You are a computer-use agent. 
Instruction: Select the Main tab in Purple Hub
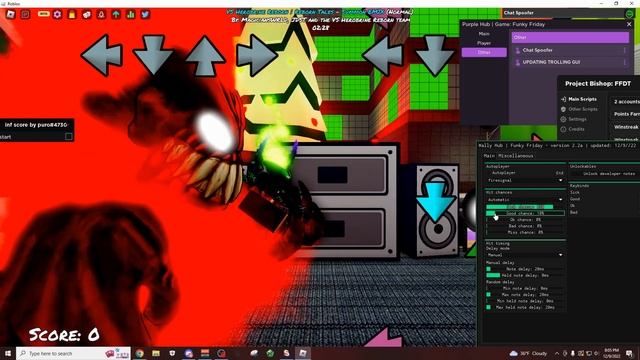tap(484, 34)
